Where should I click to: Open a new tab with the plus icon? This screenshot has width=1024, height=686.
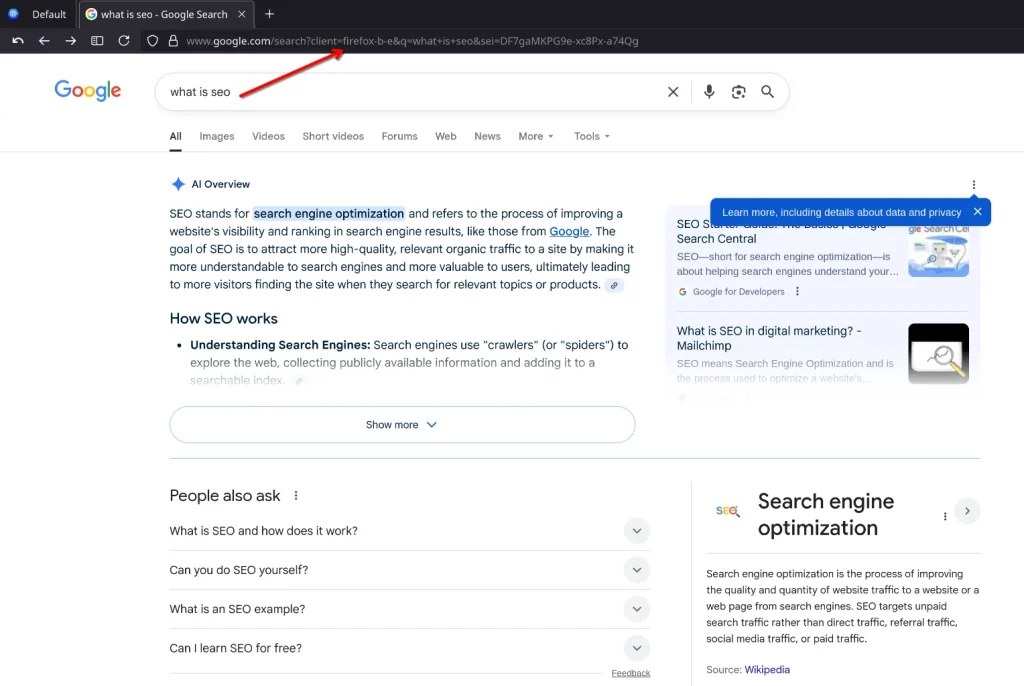coord(269,14)
